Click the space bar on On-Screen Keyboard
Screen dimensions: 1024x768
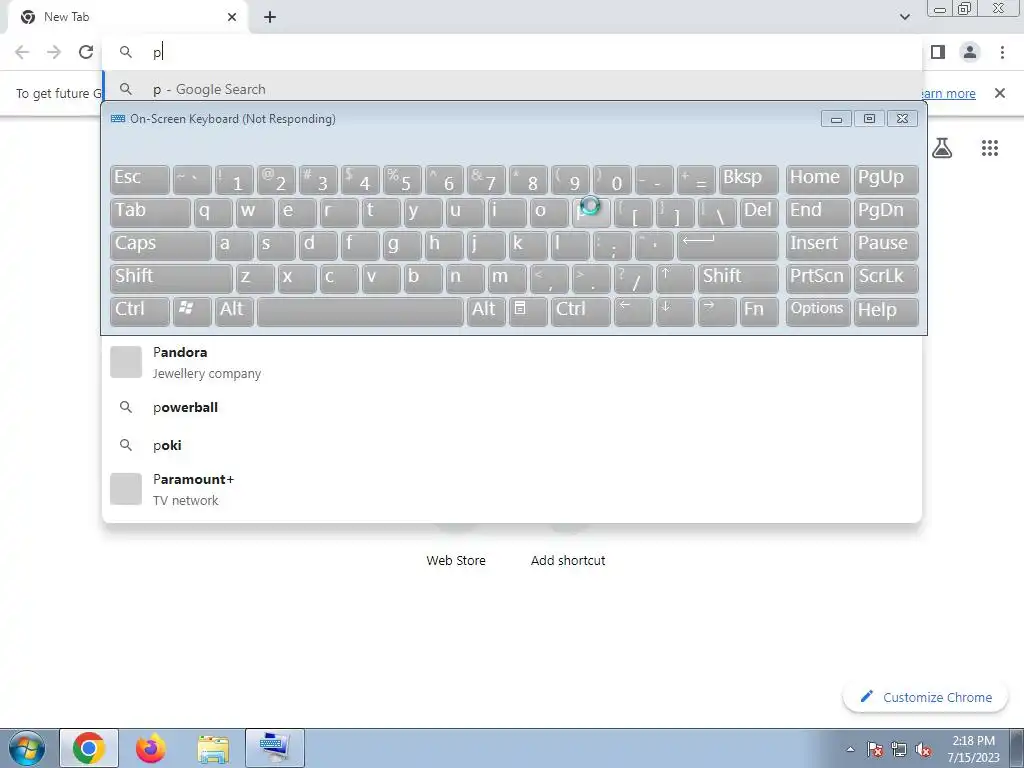(360, 311)
